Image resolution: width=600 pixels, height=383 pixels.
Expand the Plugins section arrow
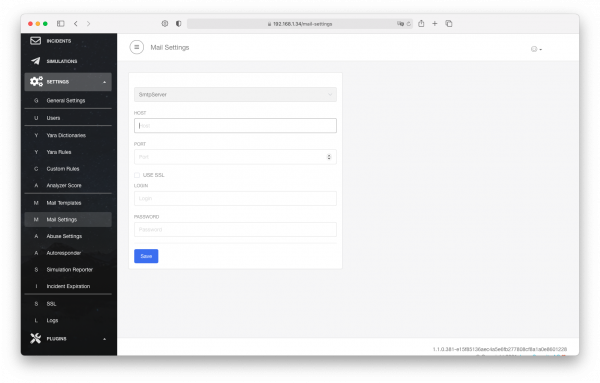click(104, 339)
